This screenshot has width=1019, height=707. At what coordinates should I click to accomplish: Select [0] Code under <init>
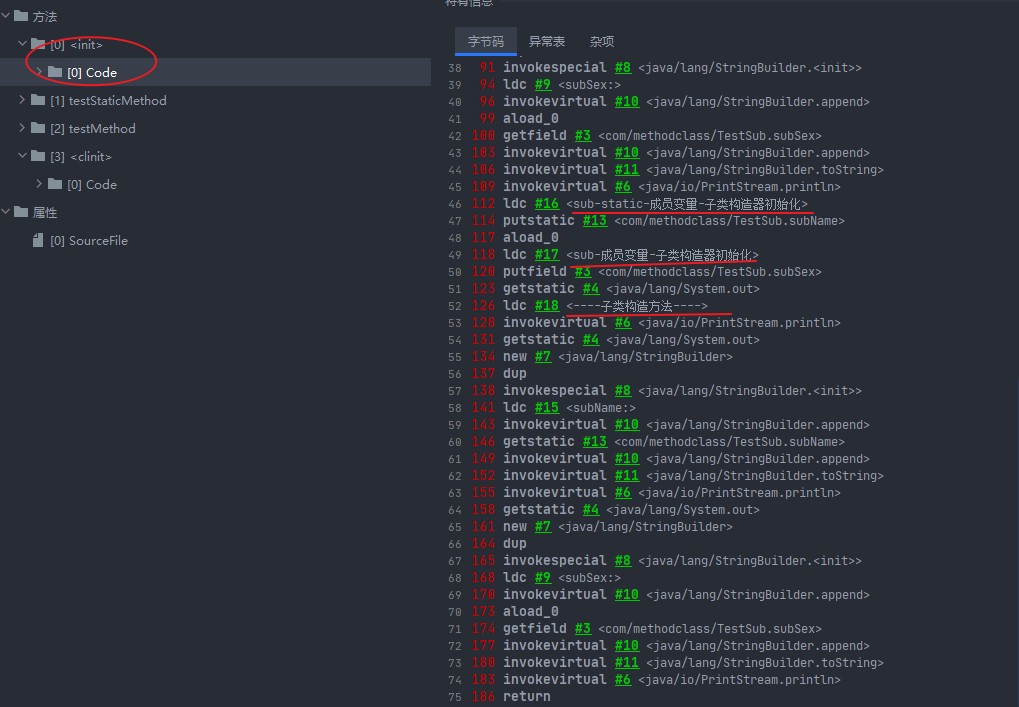coord(92,73)
